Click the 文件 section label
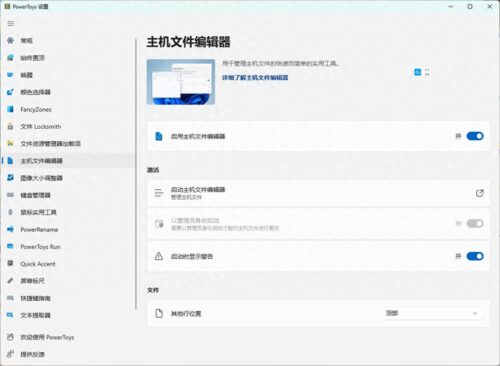Image resolution: width=500 pixels, height=366 pixels. pos(153,290)
